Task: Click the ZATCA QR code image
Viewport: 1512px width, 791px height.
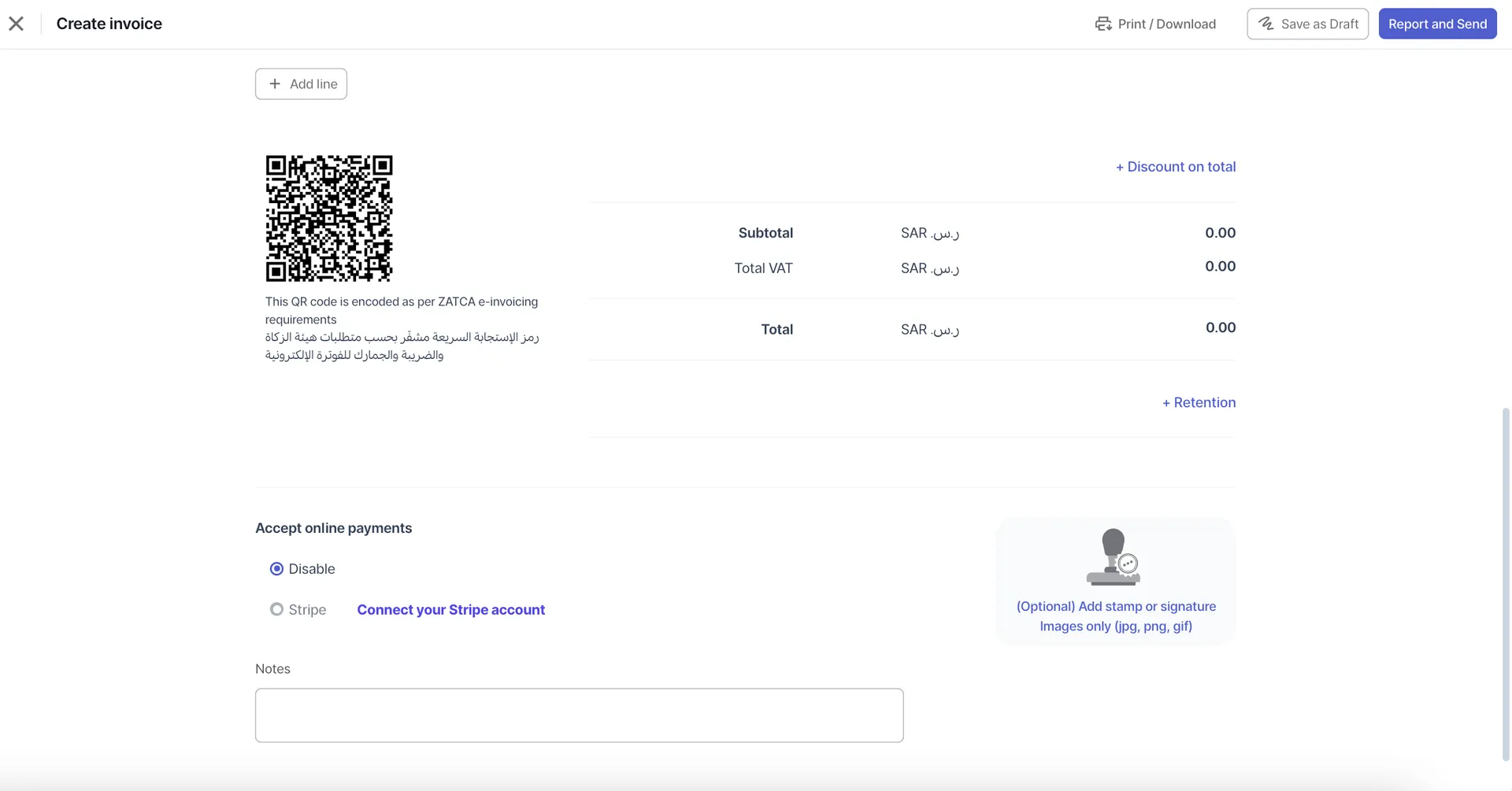Action: [x=329, y=218]
